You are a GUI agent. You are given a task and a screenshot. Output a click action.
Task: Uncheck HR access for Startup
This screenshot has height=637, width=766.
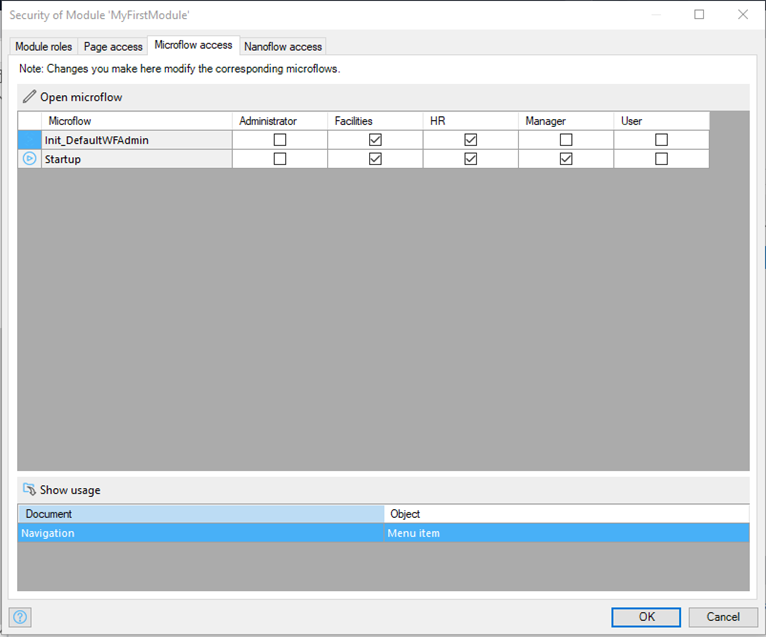(470, 159)
